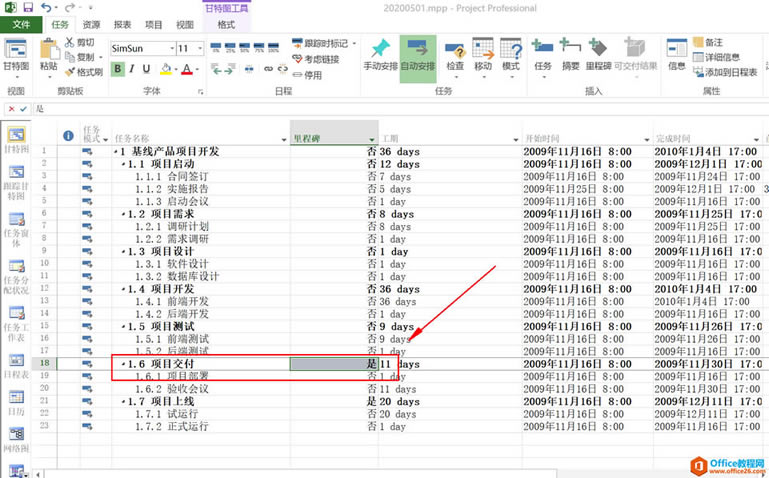Toggle Italic formatting
The width and height of the screenshot is (769, 478).
coord(134,69)
